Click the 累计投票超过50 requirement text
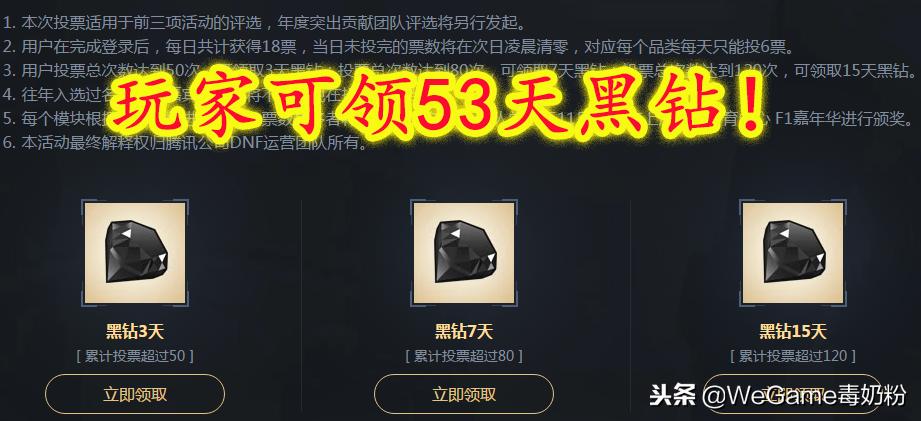 (x=135, y=356)
